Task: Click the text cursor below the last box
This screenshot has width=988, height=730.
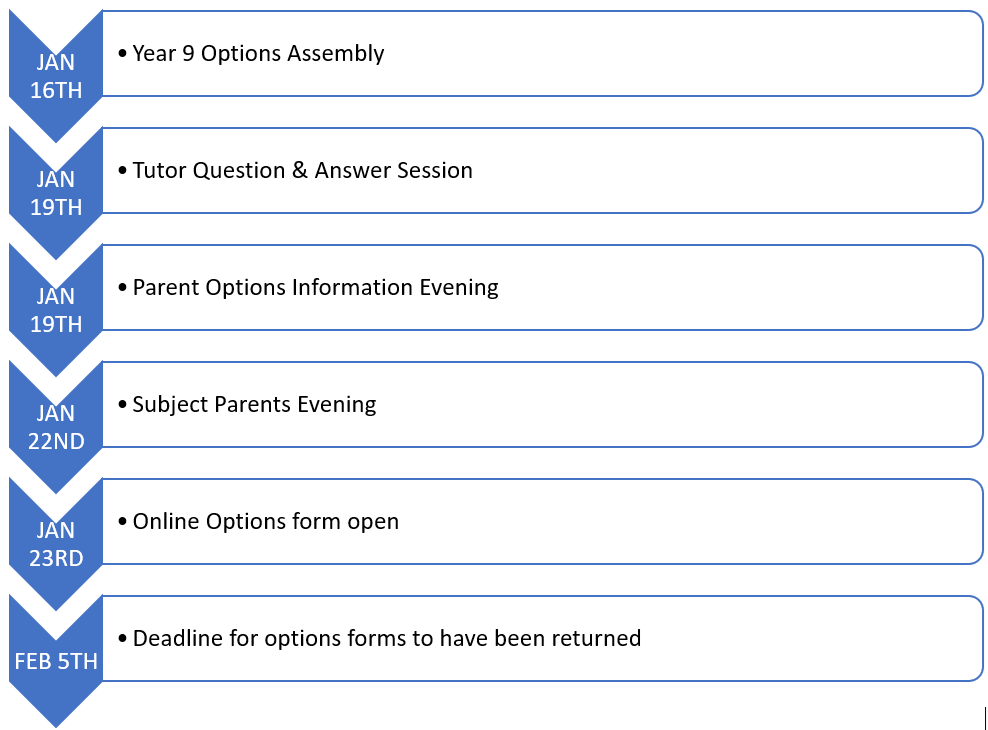Action: click(985, 717)
